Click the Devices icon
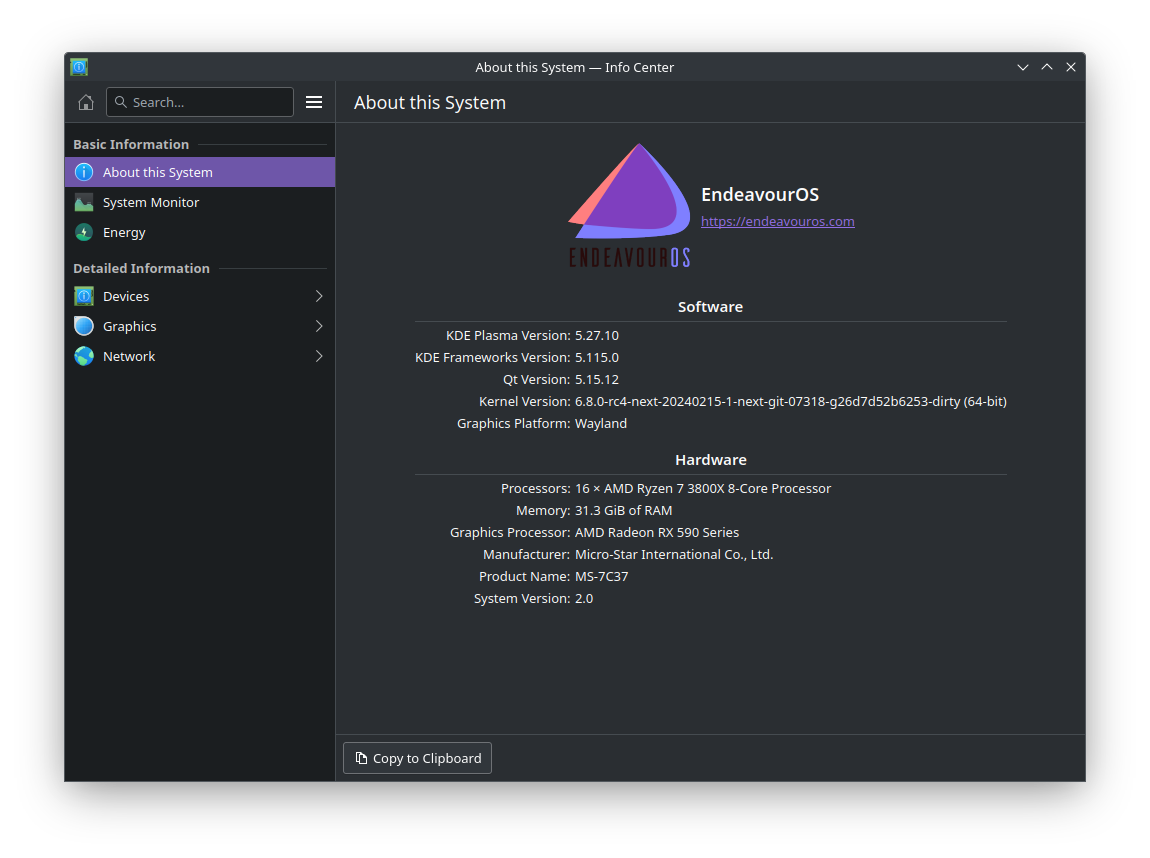 click(x=84, y=296)
